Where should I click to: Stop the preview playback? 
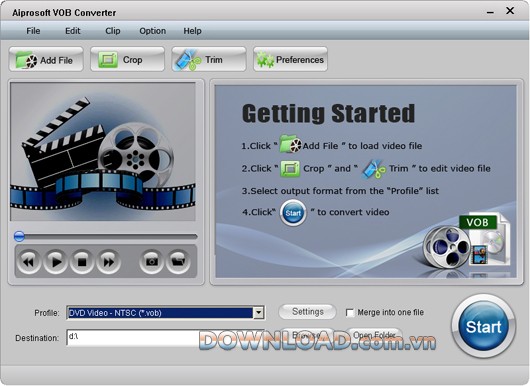[82, 261]
